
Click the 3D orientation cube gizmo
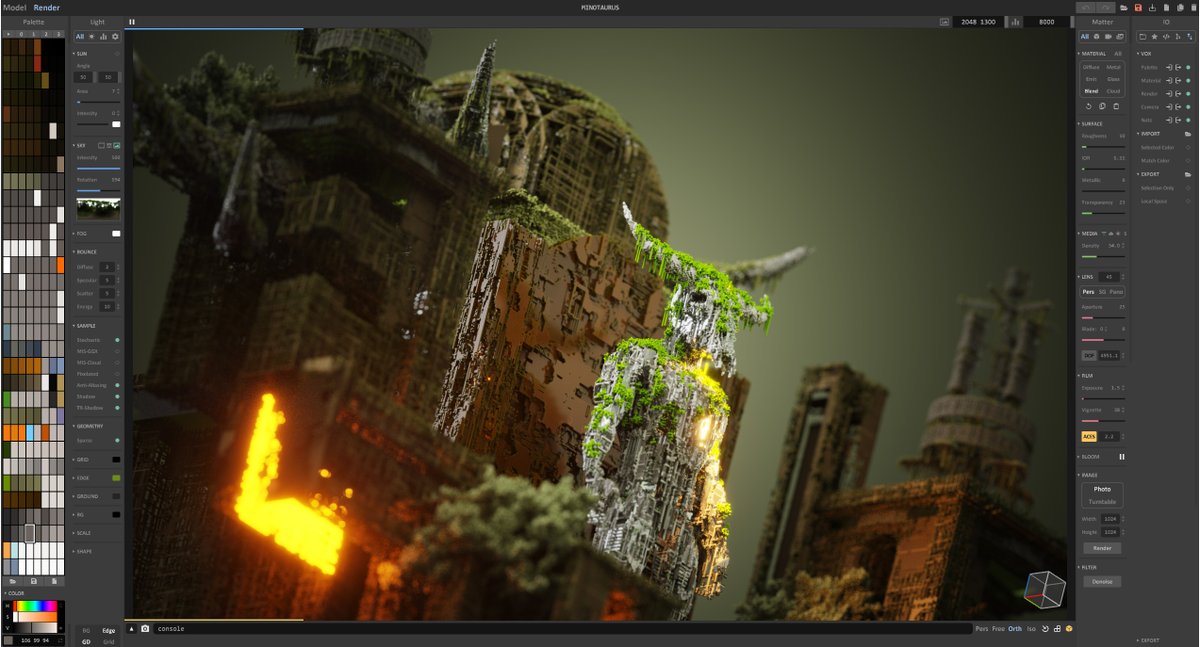(1045, 588)
